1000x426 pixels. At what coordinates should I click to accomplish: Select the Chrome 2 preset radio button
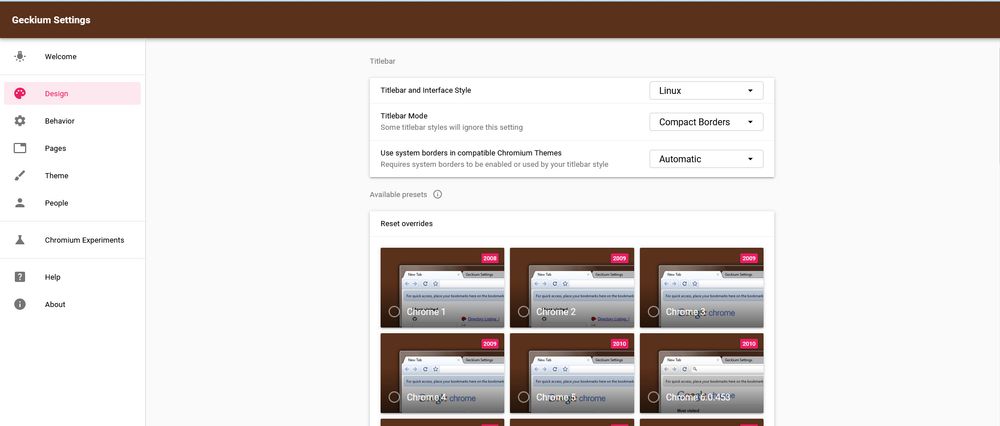pos(524,312)
